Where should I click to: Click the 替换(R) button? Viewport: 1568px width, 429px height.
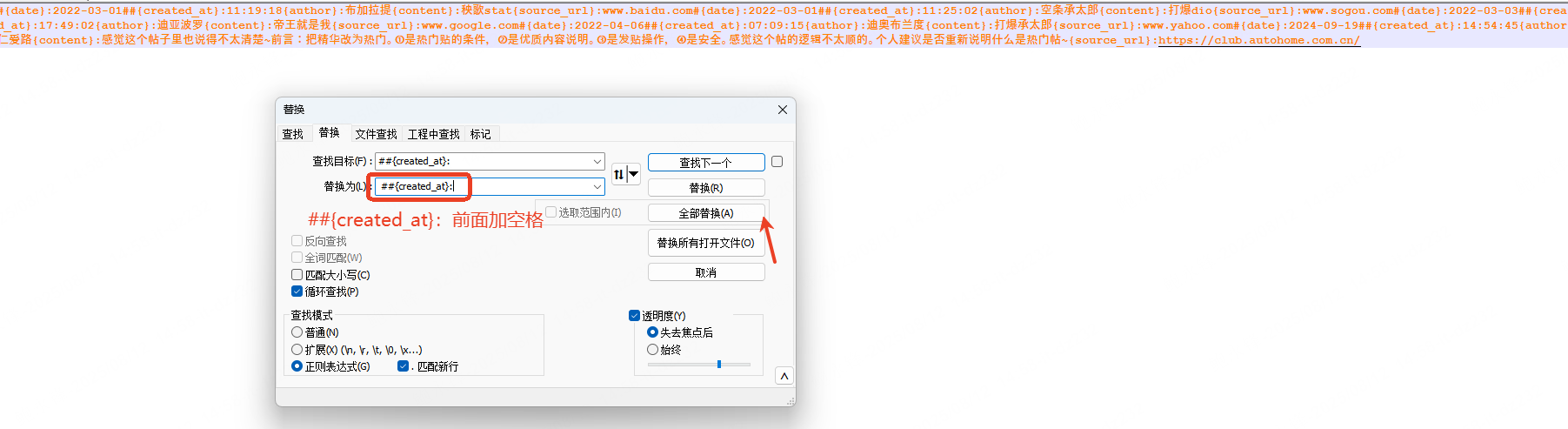[706, 188]
